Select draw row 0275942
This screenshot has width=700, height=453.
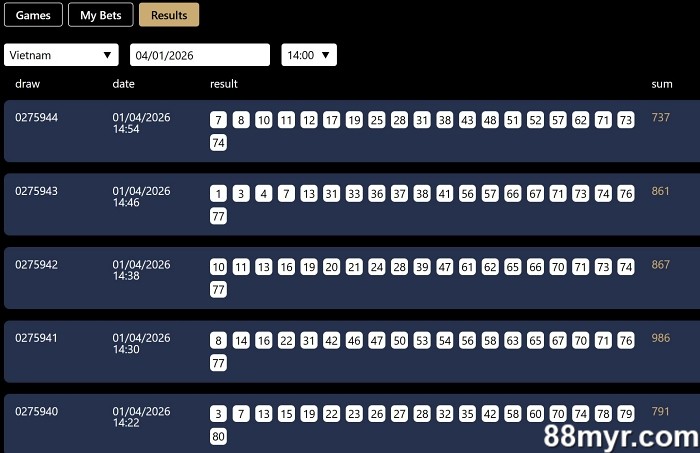pyautogui.click(x=36, y=265)
